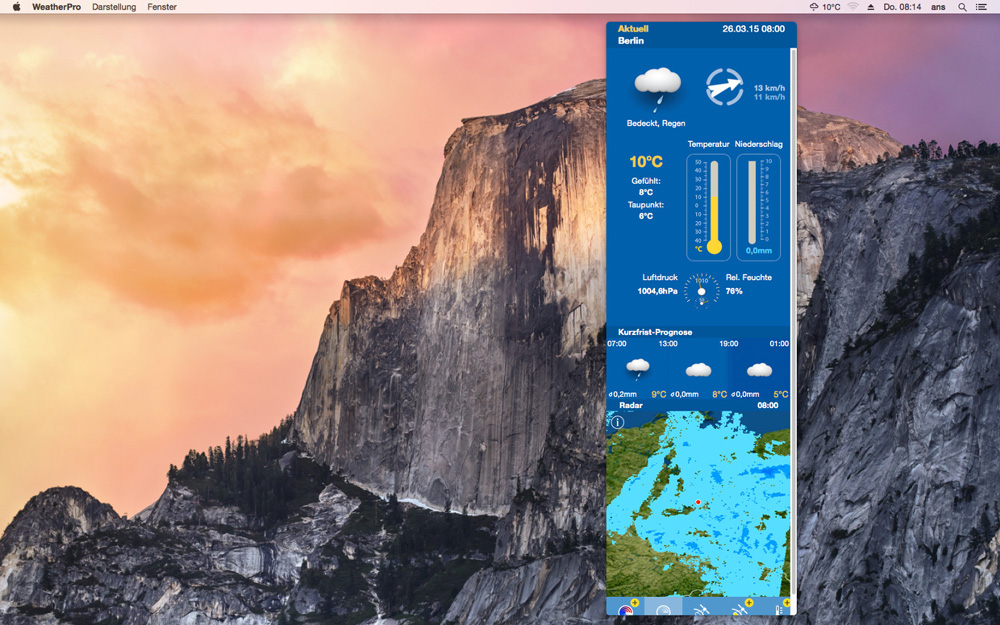Image resolution: width=1000 pixels, height=625 pixels.
Task: Click the 13:00 forecast time
Action: click(x=668, y=344)
